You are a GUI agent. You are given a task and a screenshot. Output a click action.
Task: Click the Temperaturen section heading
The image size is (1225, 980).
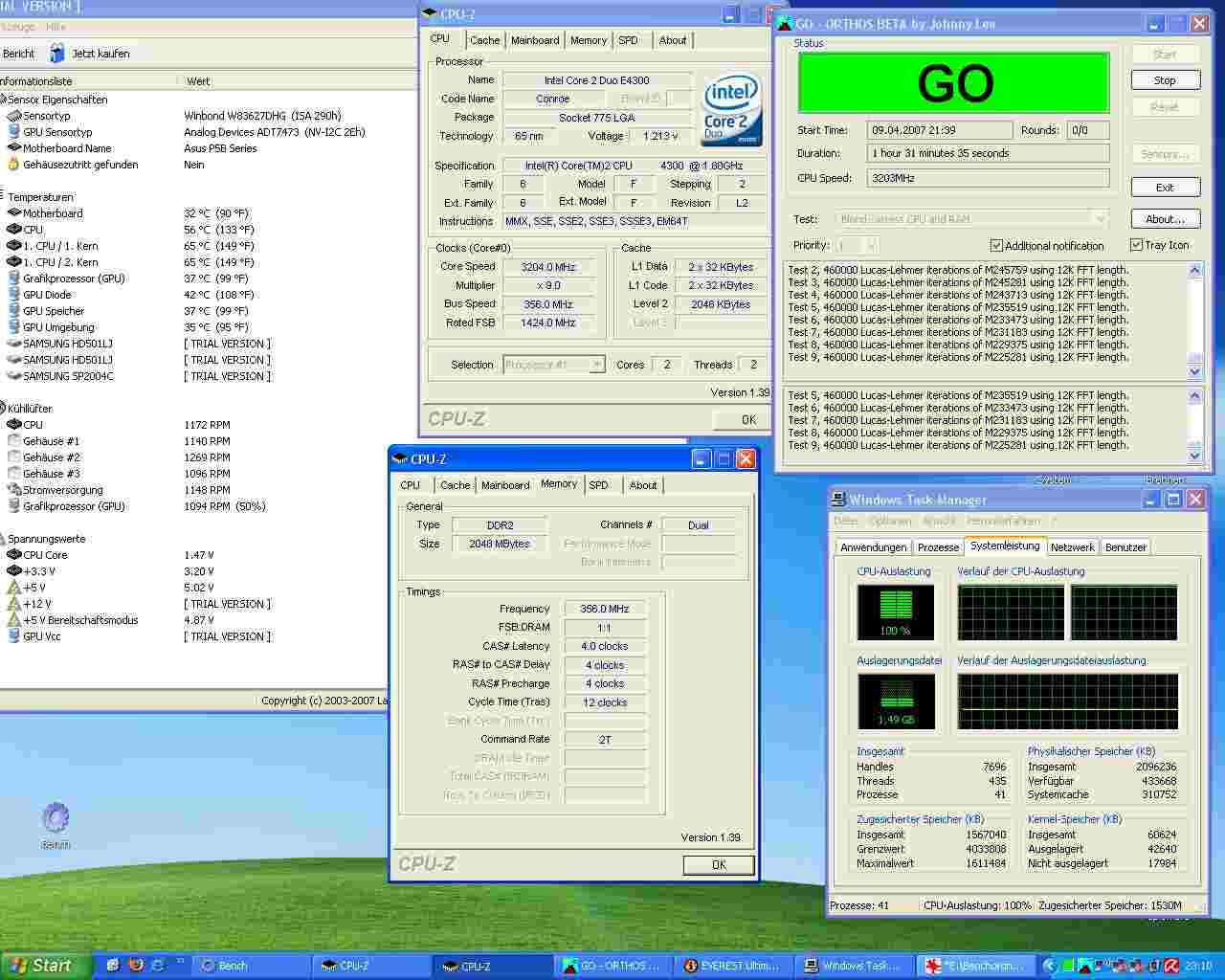point(40,197)
